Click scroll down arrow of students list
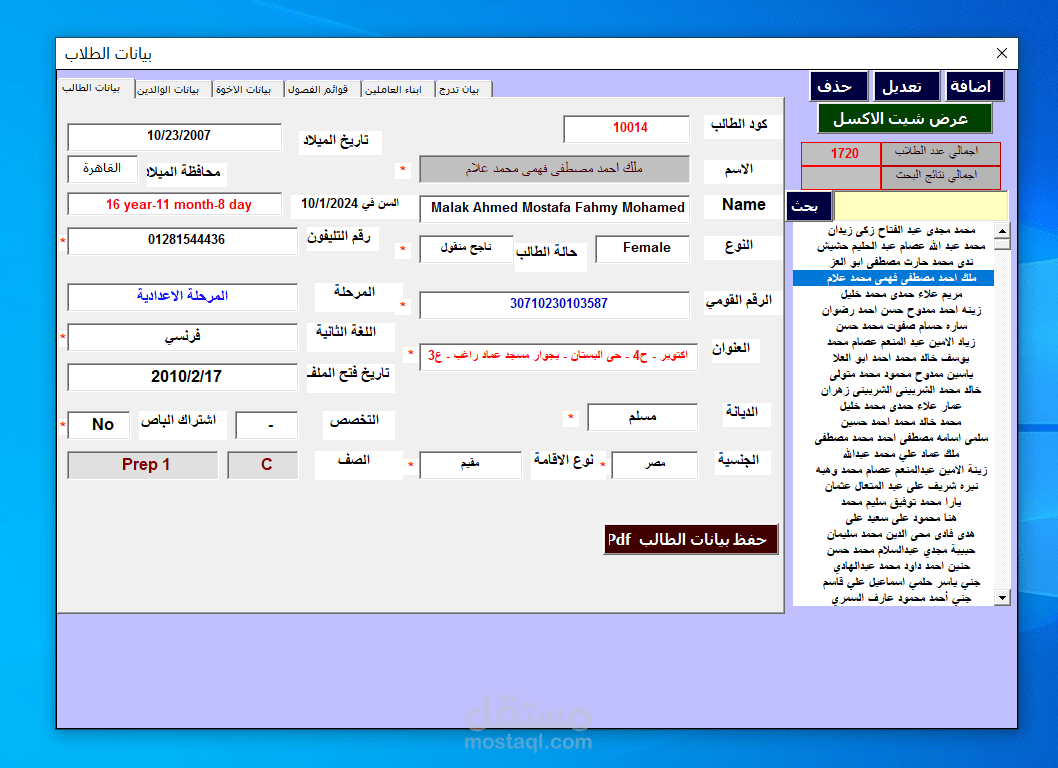Screen dimensions: 1058x768 (x=1003, y=597)
